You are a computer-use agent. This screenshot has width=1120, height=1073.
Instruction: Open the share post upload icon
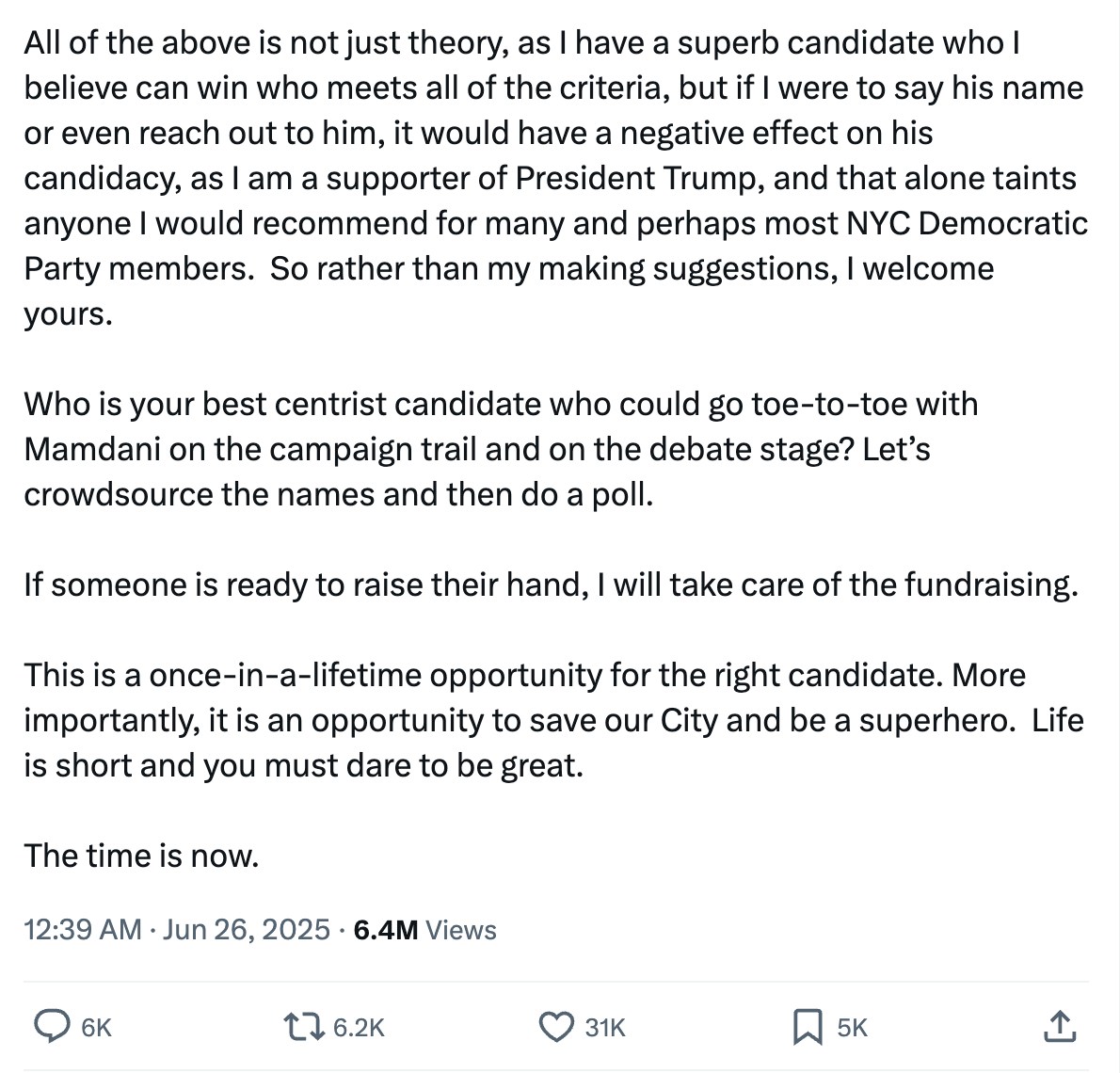tap(1060, 1027)
